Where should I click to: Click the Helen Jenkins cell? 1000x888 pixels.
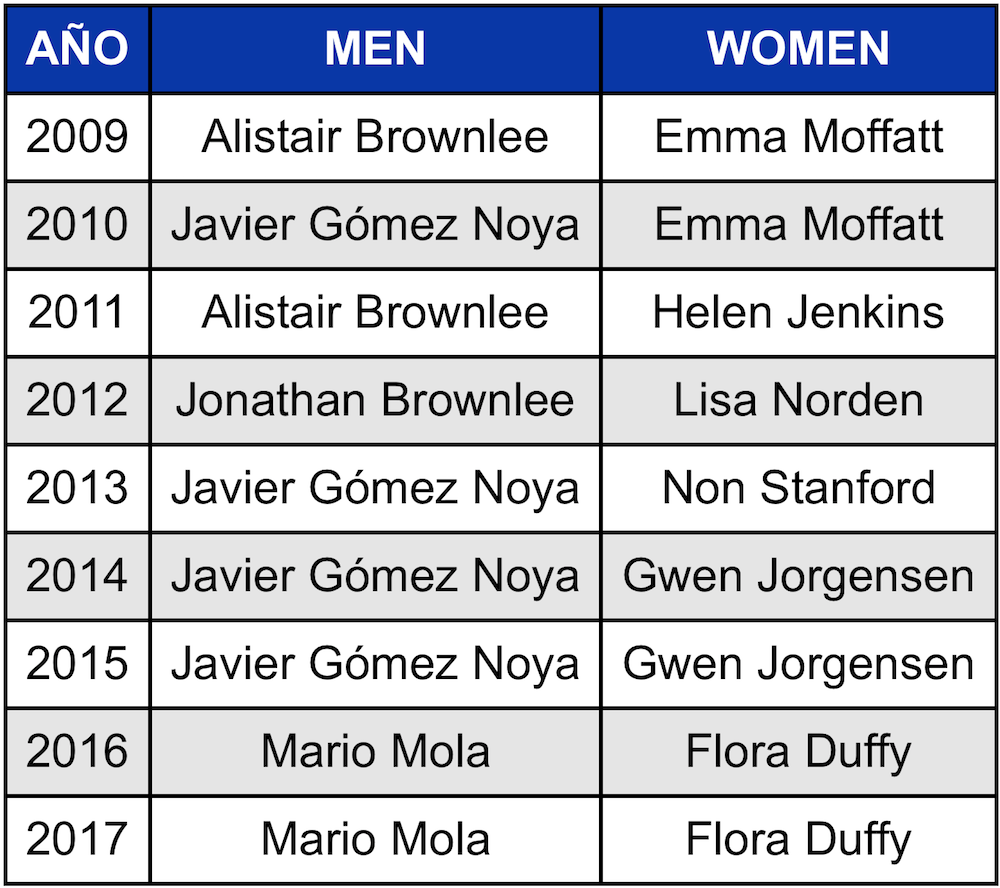pos(798,313)
